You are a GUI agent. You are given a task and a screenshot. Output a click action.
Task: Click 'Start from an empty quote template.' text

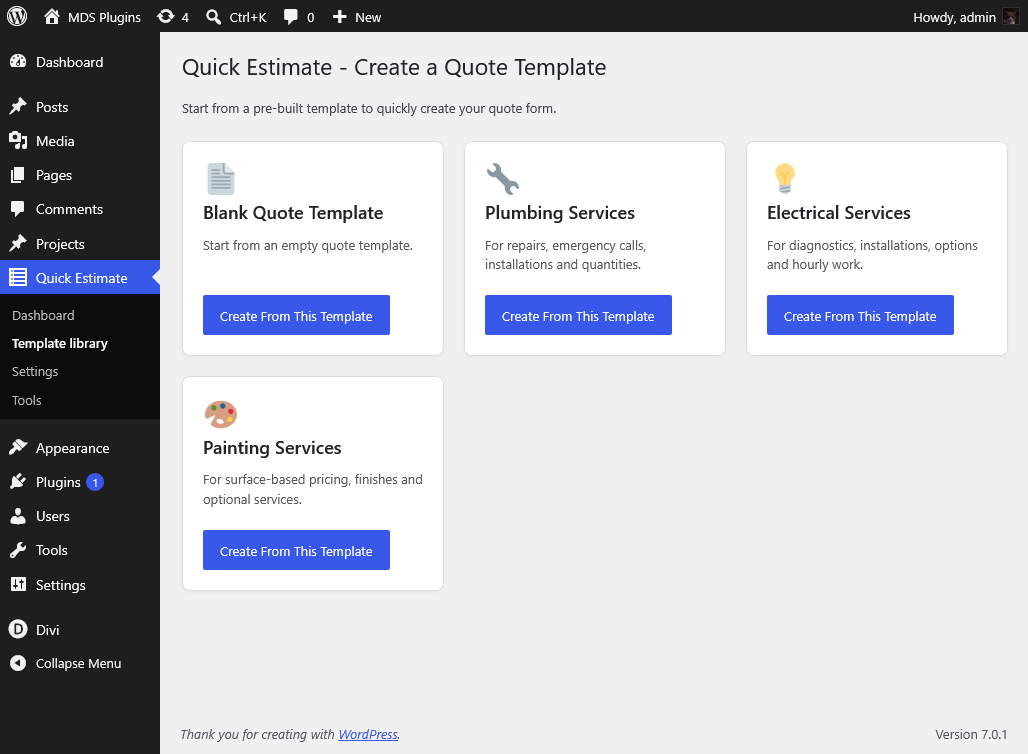(307, 246)
